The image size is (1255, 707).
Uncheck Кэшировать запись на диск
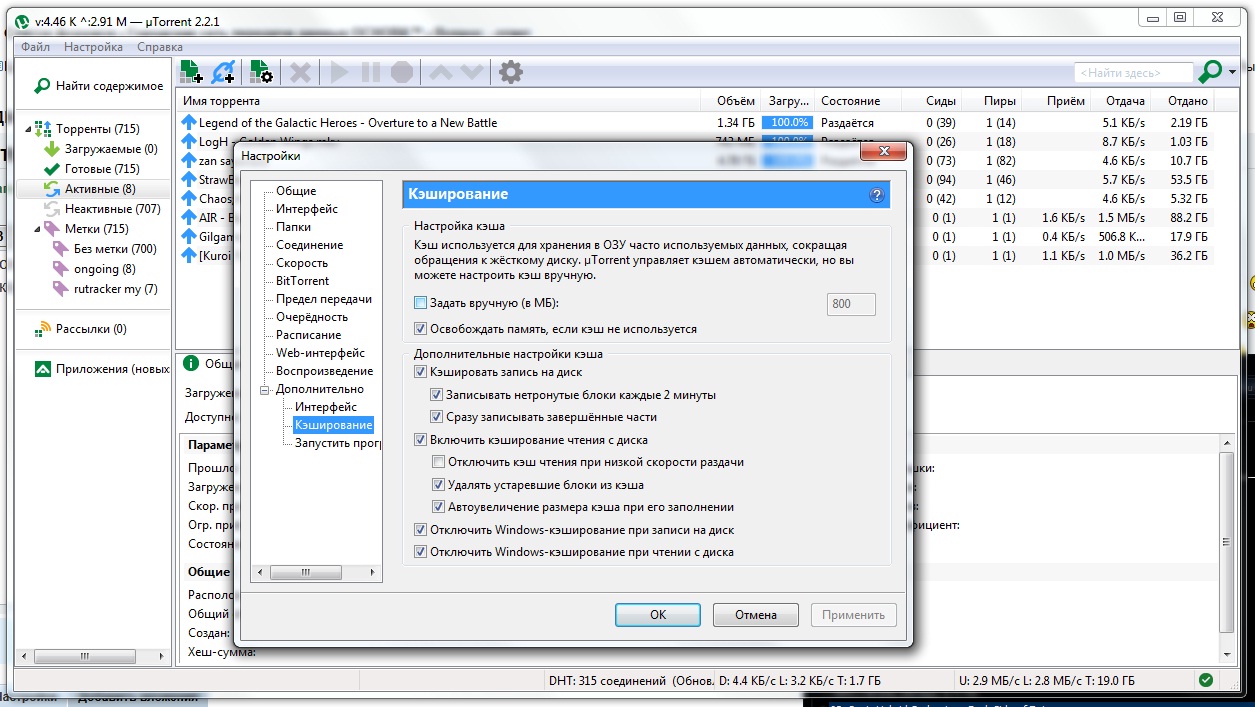pyautogui.click(x=420, y=372)
